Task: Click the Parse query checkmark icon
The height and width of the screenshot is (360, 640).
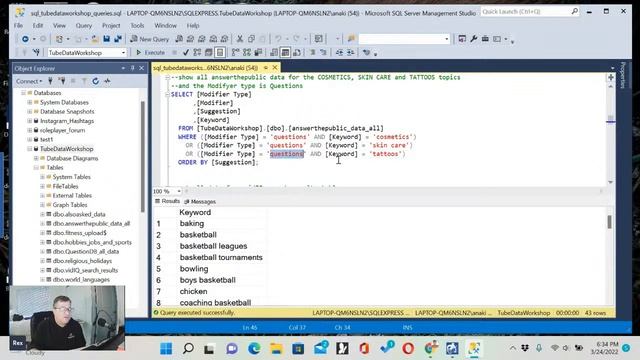Action: [x=186, y=53]
